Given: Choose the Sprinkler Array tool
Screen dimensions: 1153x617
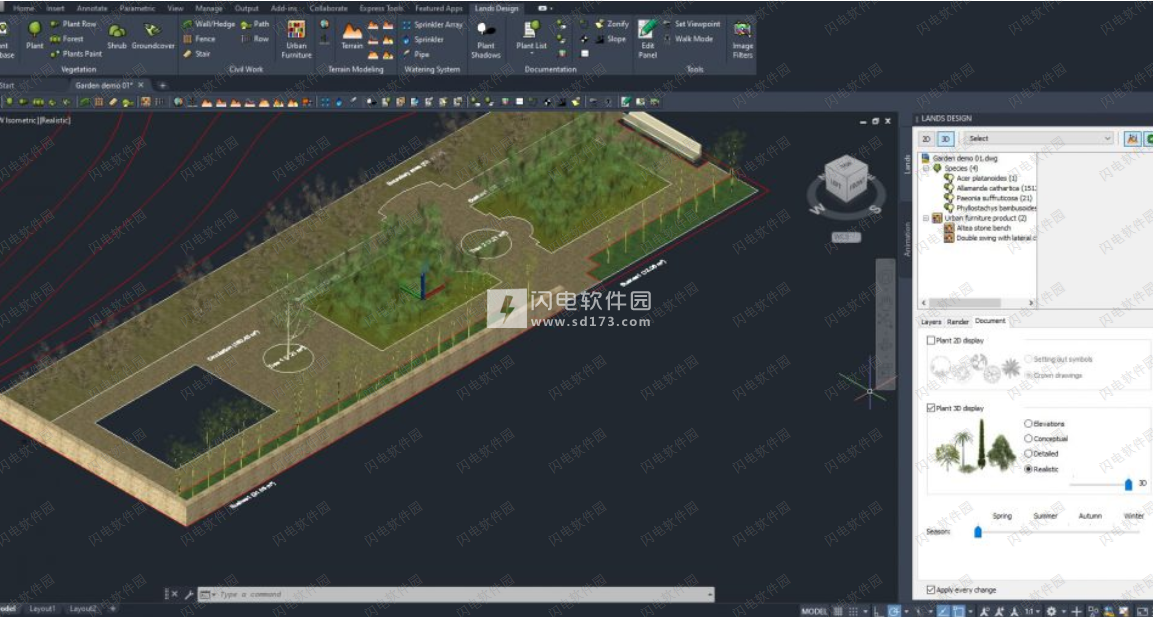Looking at the screenshot, I should pos(432,24).
